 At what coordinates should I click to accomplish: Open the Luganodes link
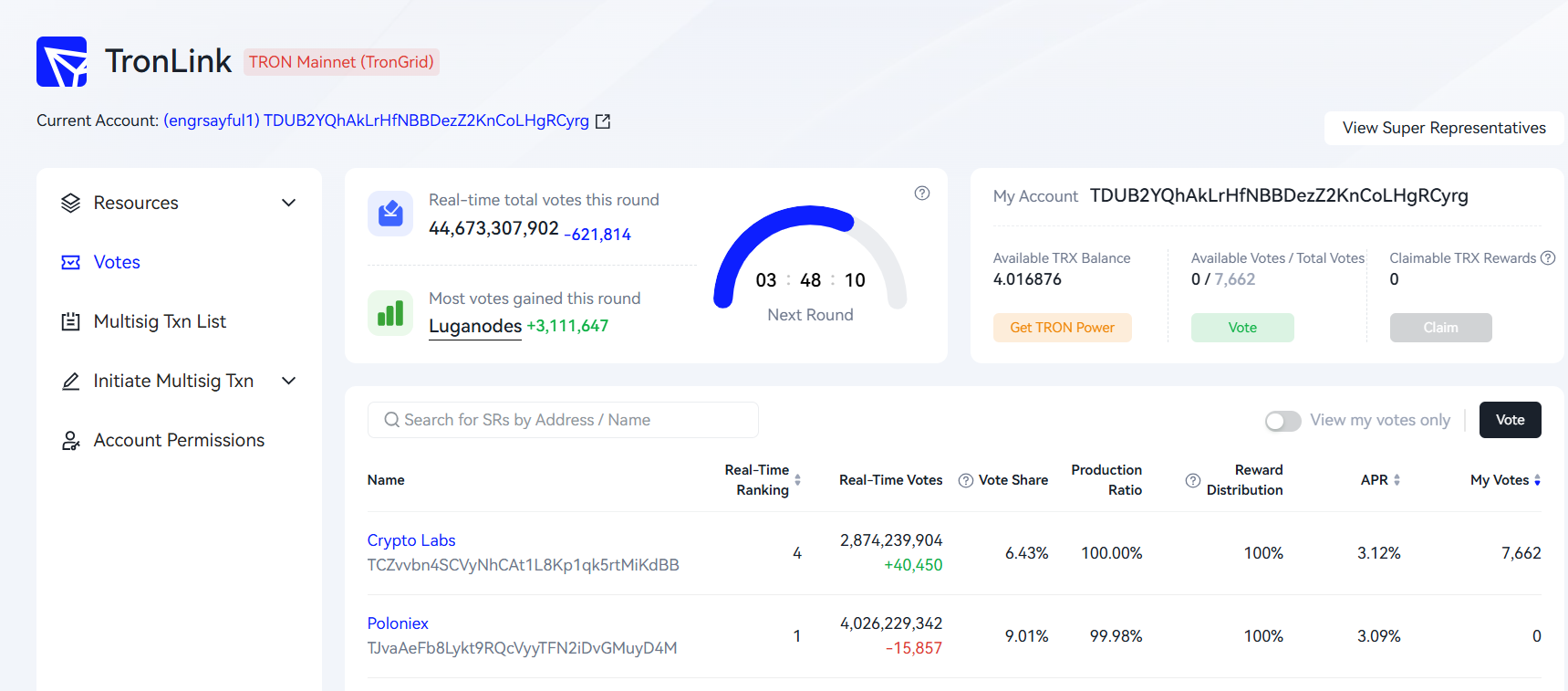click(x=475, y=327)
